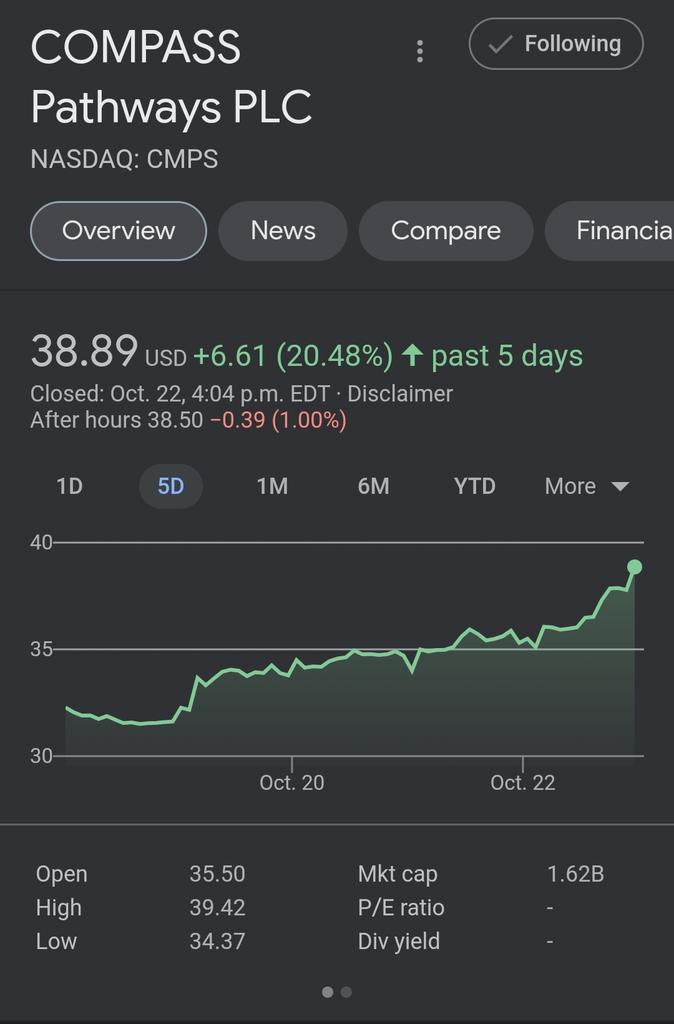Switch chart to 1M range
Viewport: 674px width, 1024px height.
point(272,487)
